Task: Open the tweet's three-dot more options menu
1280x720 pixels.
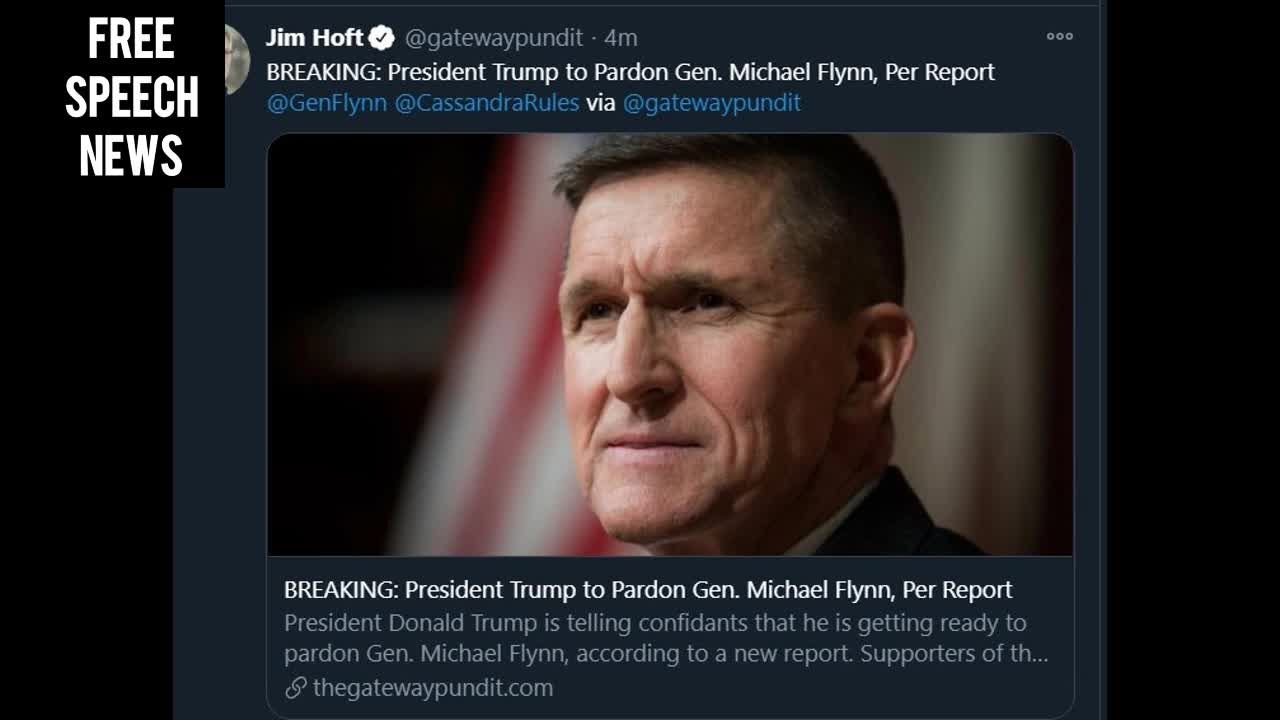Action: point(1059,37)
